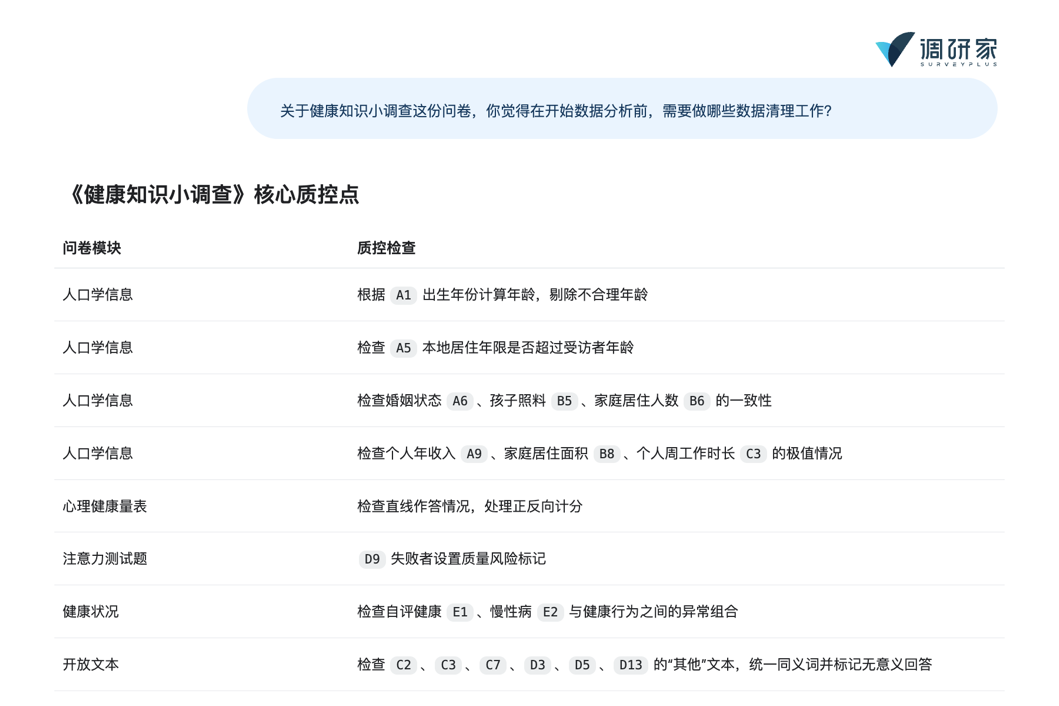Click the B6 tag after 家庭居住人数
The image size is (1059, 706).
pyautogui.click(x=696, y=401)
